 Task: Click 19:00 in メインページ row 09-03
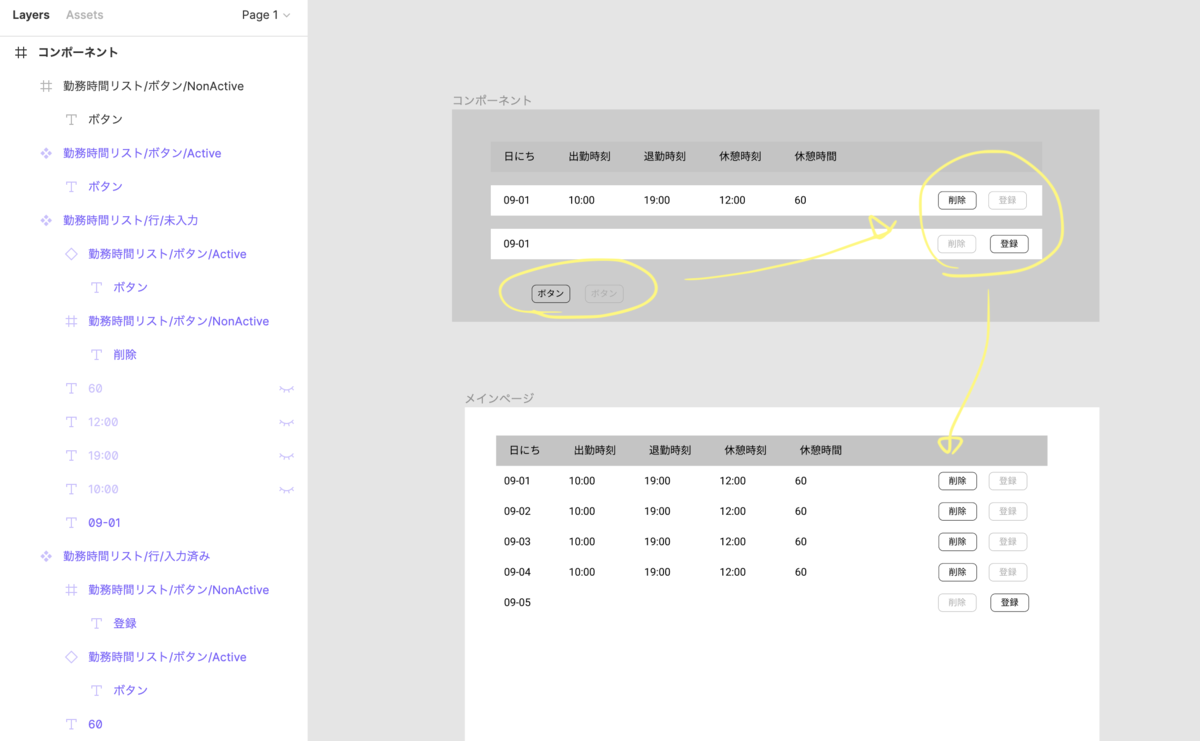coord(657,542)
